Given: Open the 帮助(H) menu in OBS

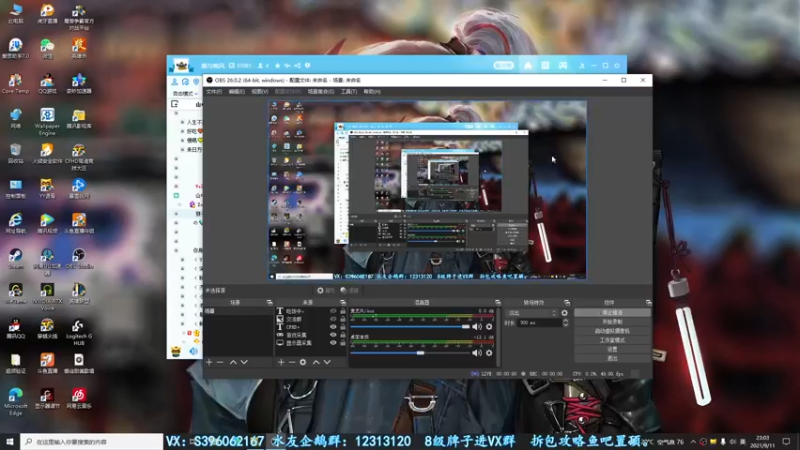Looking at the screenshot, I should [x=372, y=92].
